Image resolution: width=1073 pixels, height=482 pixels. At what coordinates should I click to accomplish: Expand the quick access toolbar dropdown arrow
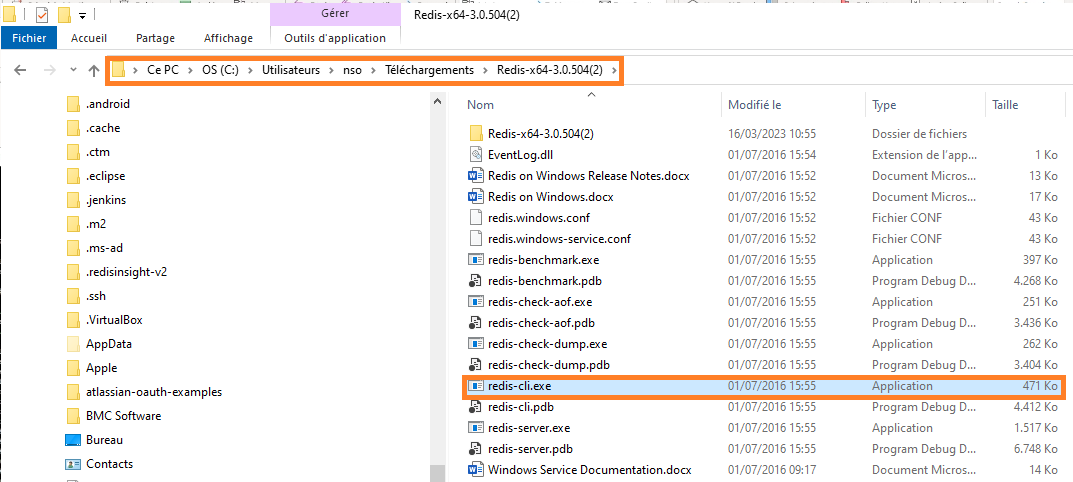pos(82,16)
